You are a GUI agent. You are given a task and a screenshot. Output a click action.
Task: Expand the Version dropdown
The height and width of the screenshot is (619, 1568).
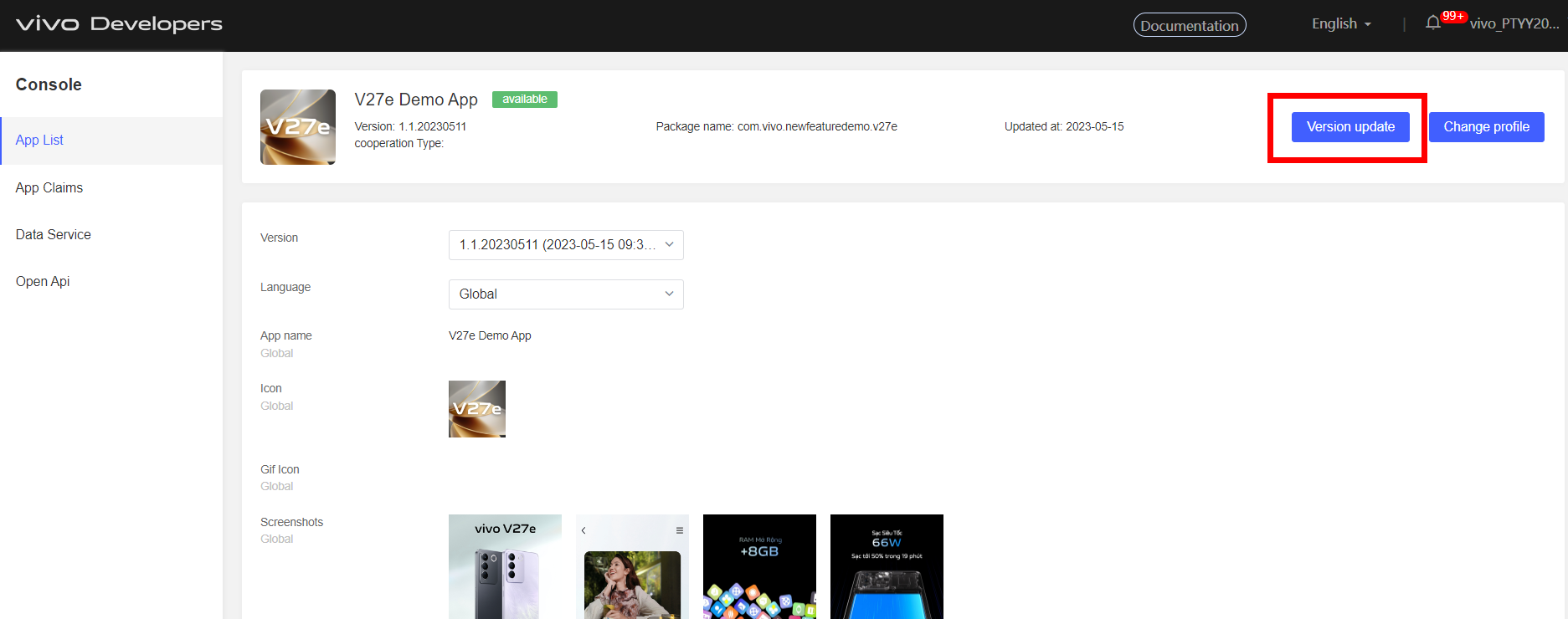tap(566, 245)
